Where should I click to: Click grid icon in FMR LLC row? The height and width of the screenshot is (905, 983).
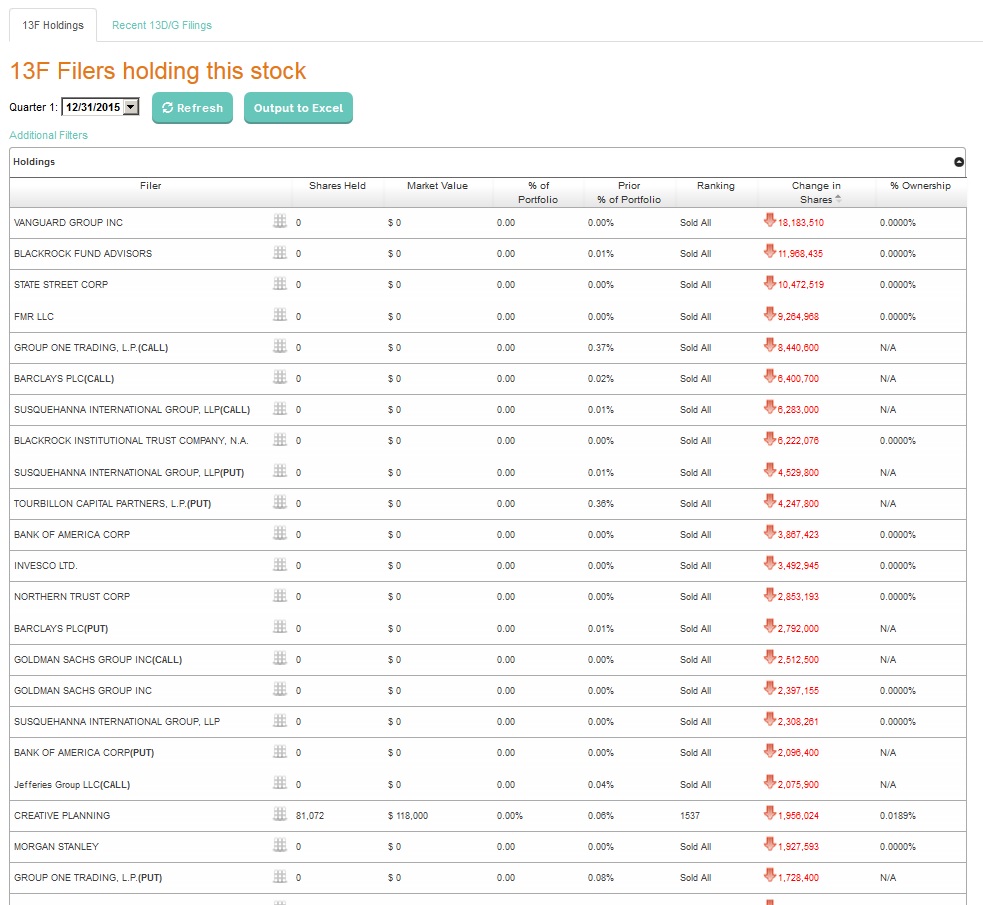pyautogui.click(x=280, y=315)
